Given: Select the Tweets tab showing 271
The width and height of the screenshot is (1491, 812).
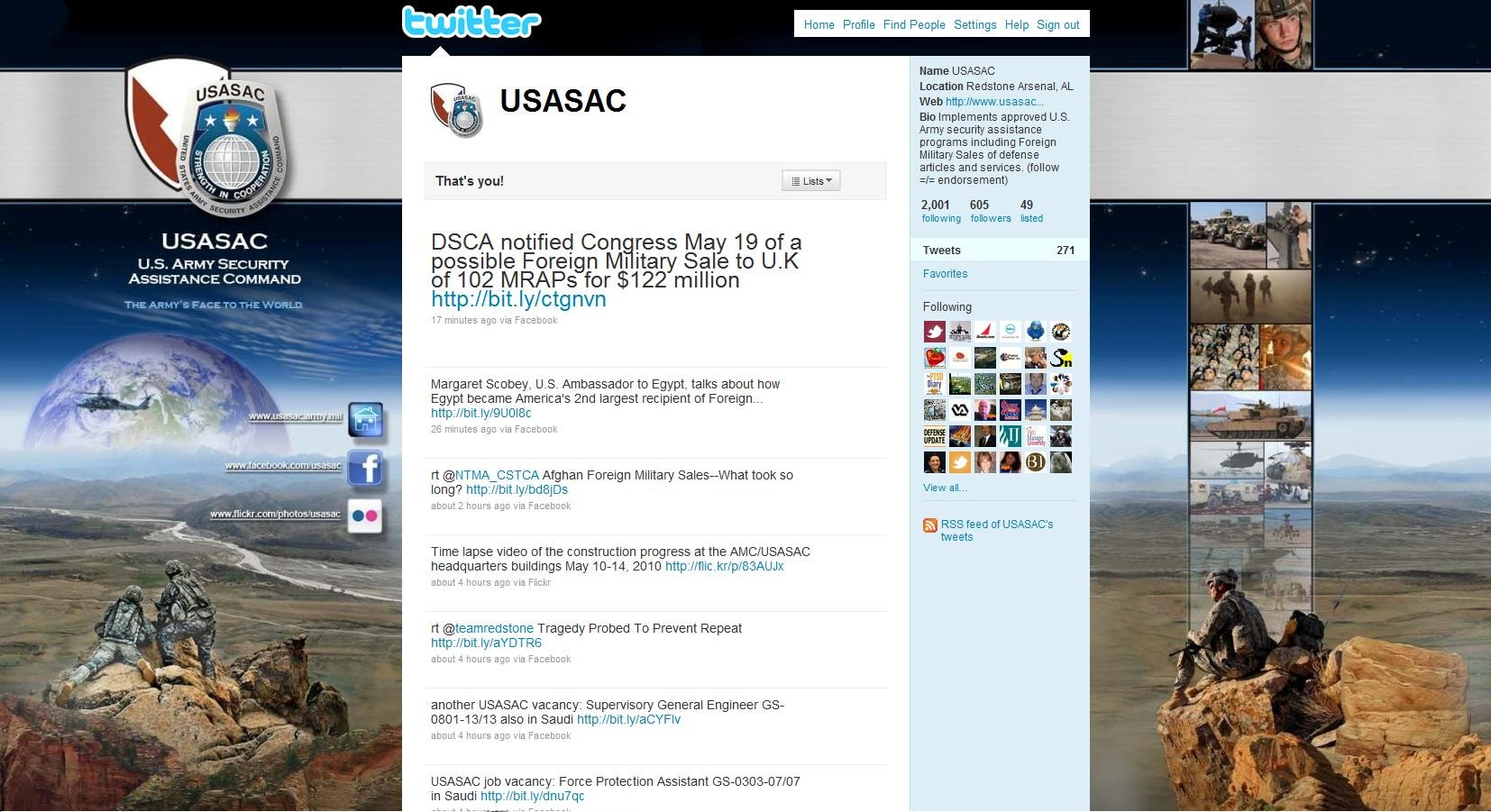Looking at the screenshot, I should [999, 250].
